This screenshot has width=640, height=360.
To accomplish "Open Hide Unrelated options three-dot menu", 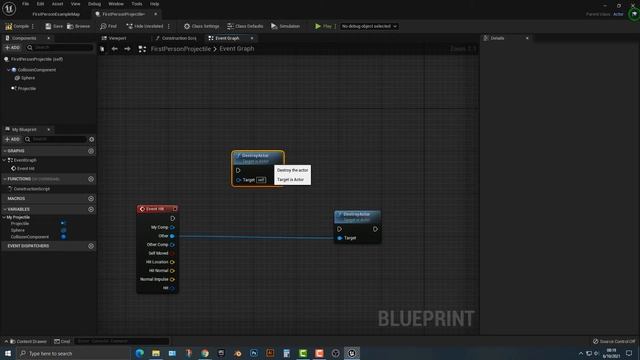I will pyautogui.click(x=169, y=26).
